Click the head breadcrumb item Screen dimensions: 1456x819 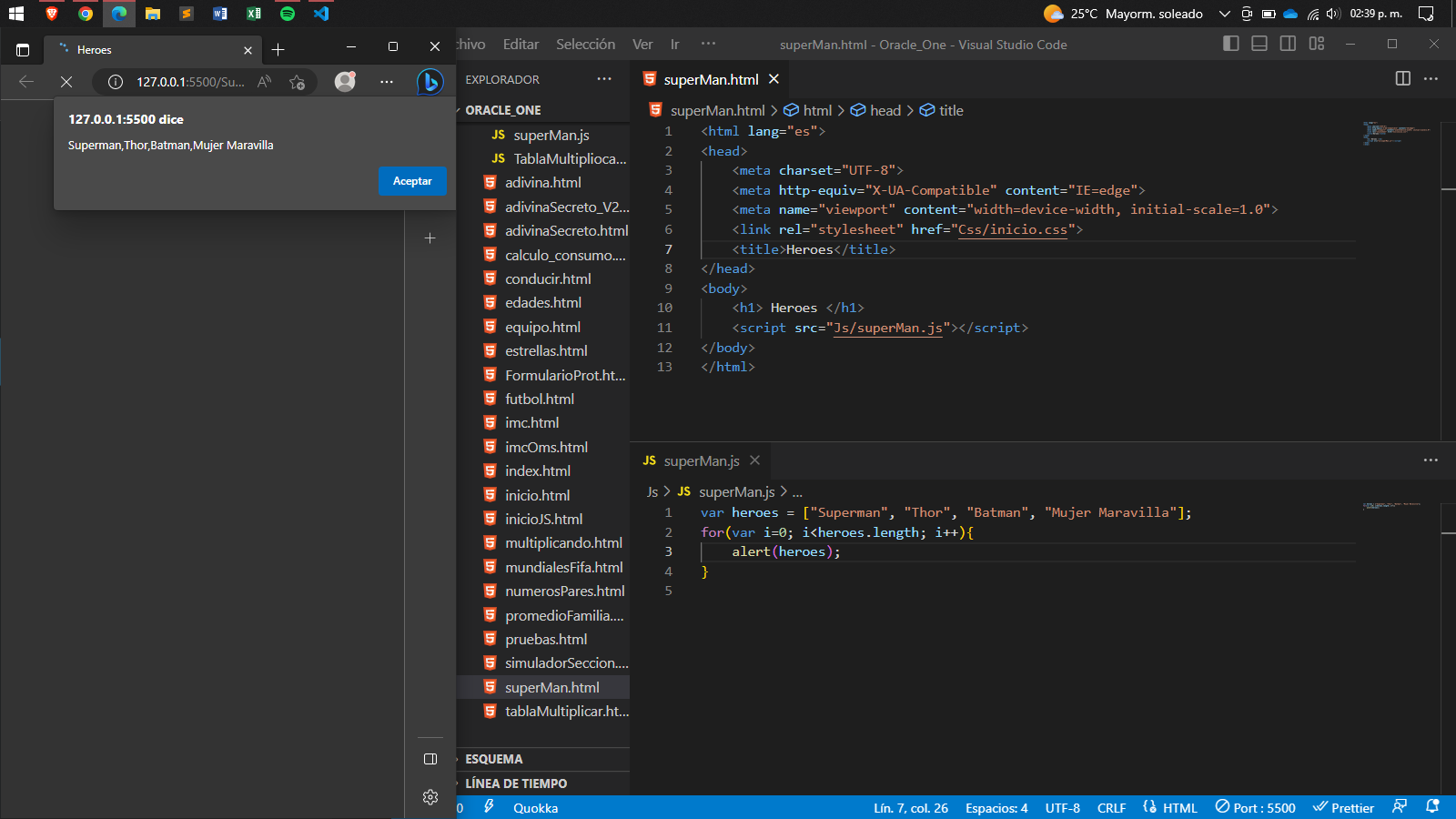click(x=876, y=110)
